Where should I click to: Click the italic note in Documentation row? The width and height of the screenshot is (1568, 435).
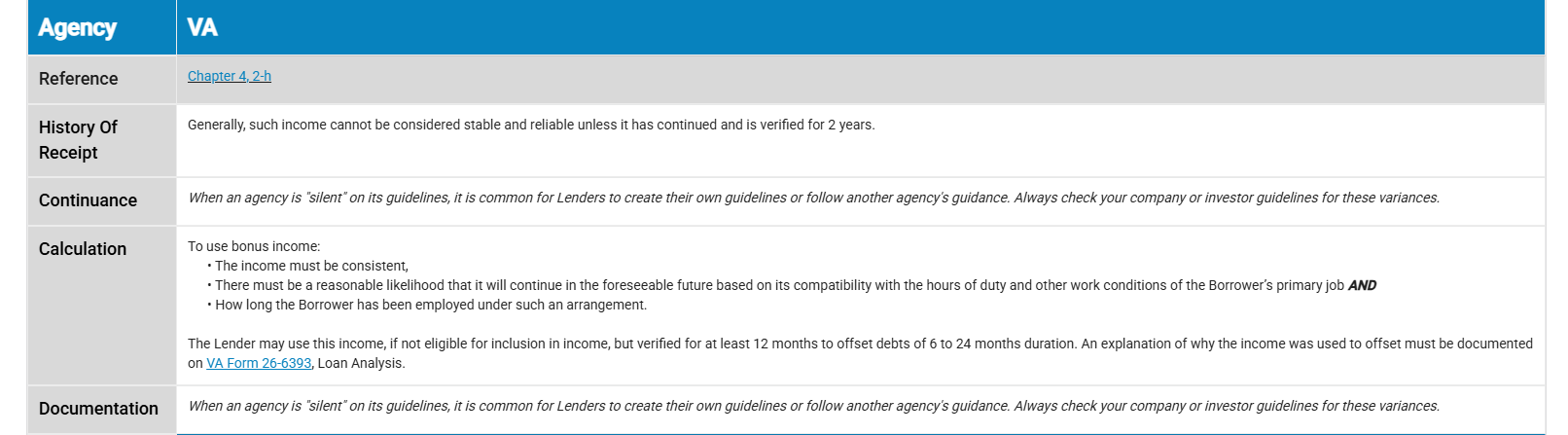(813, 406)
